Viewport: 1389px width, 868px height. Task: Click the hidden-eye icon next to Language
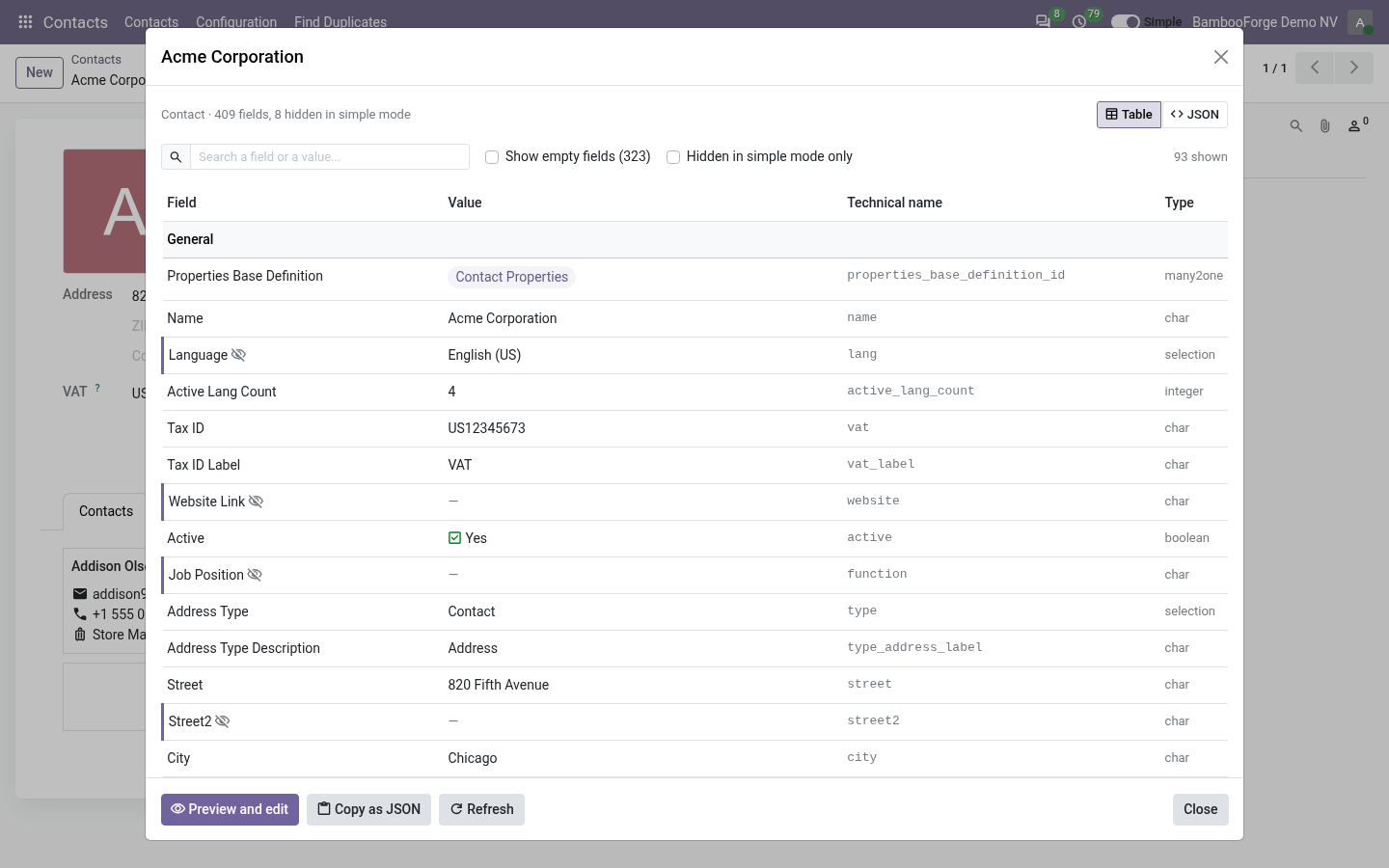pos(239,355)
